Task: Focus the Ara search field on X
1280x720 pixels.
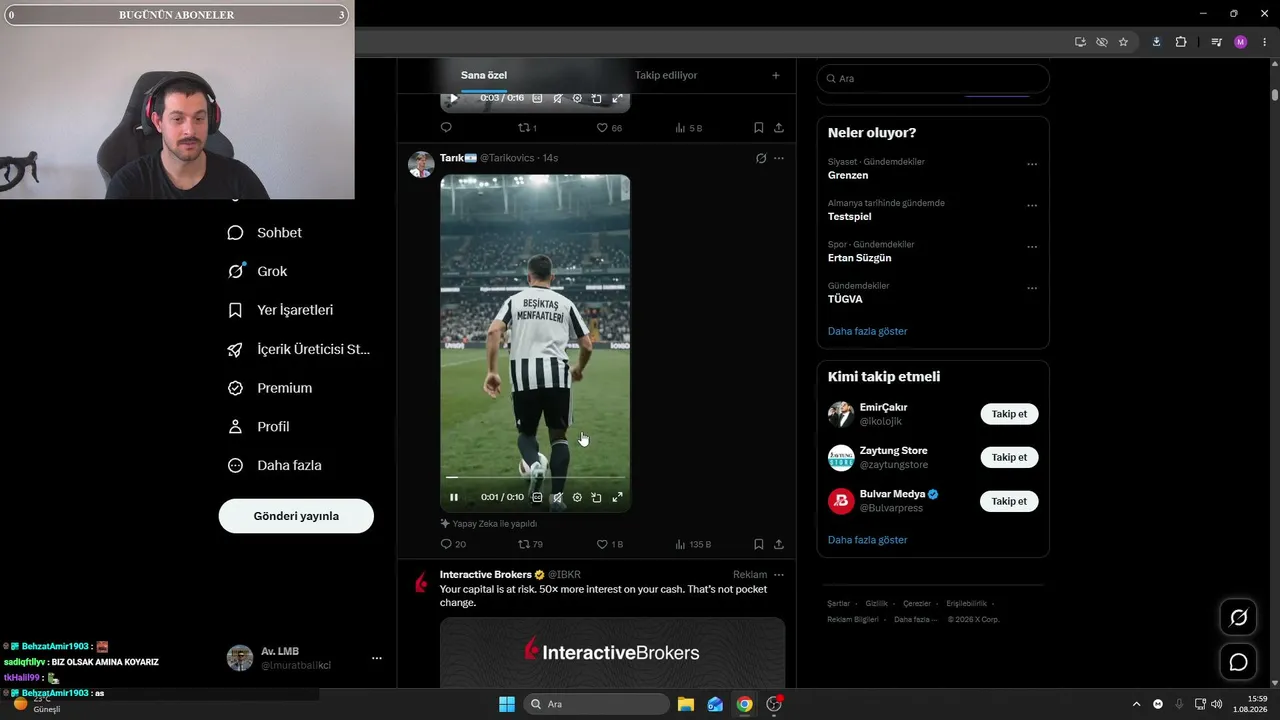Action: tap(933, 78)
